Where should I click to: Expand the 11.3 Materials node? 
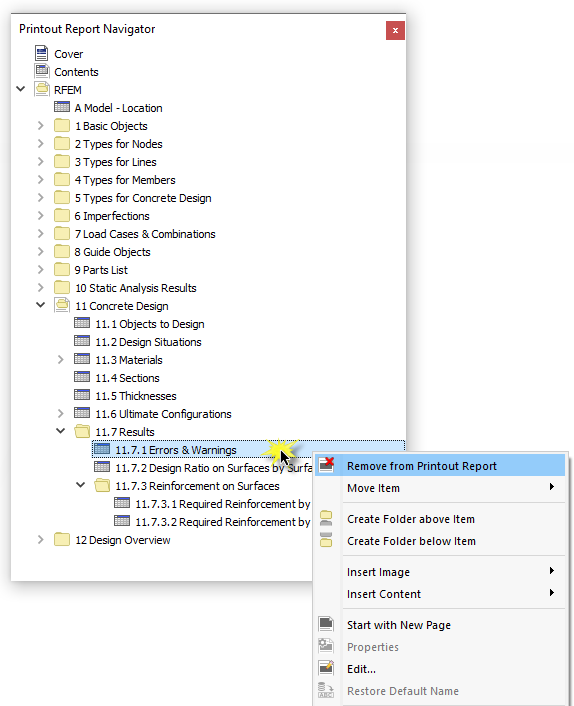tap(61, 359)
